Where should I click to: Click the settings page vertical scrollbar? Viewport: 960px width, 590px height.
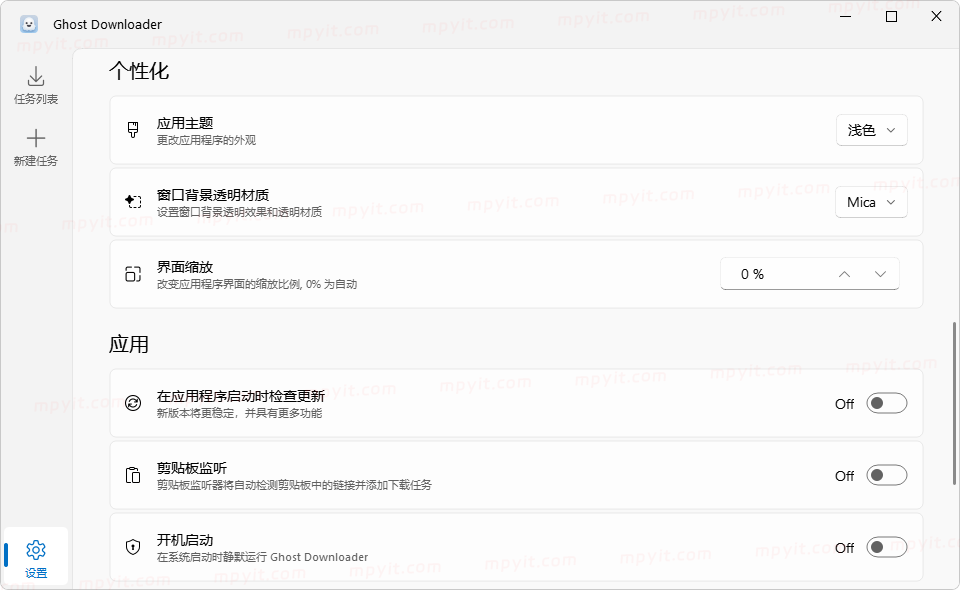pos(954,404)
